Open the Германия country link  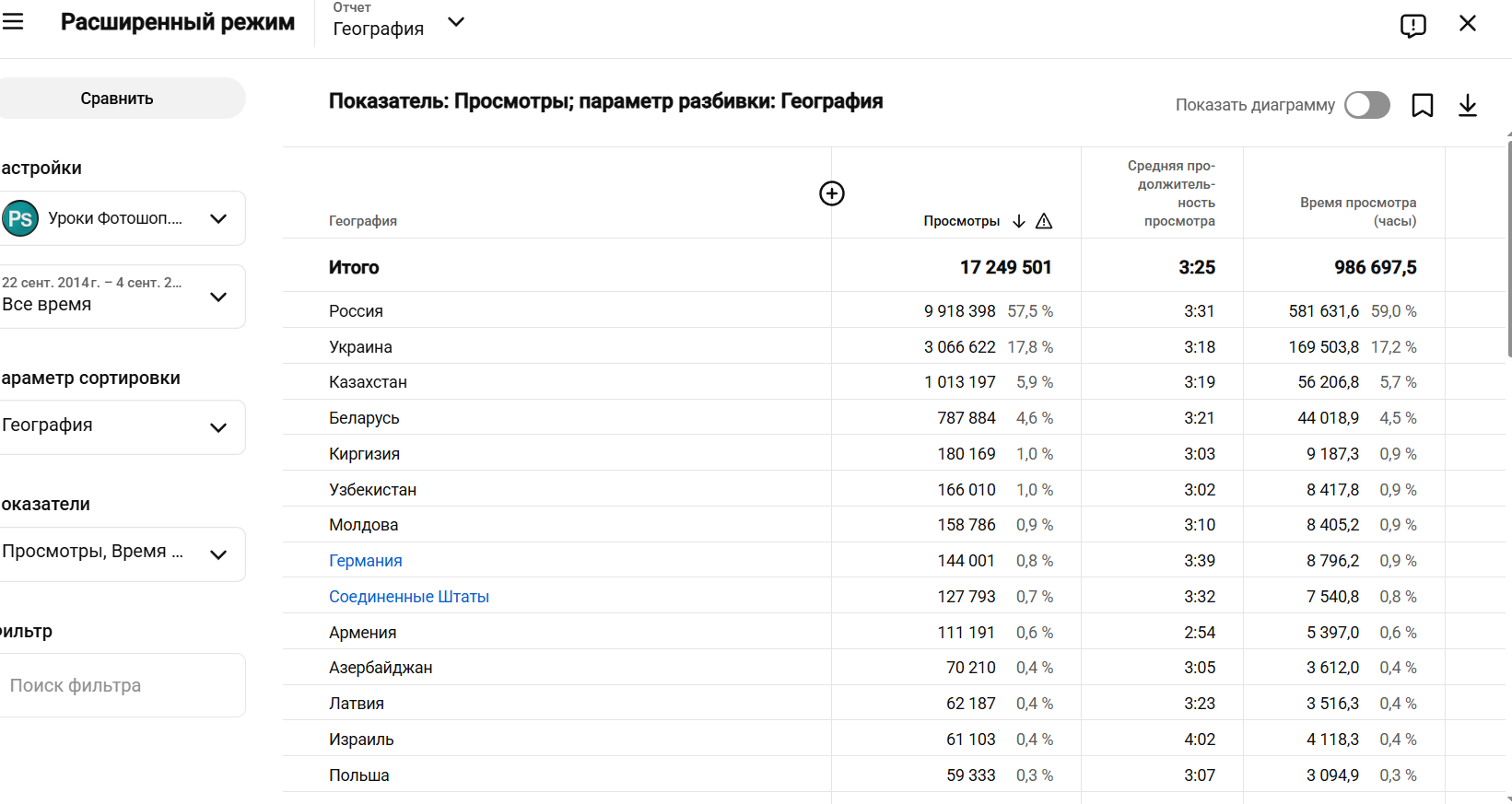pyautogui.click(x=366, y=561)
